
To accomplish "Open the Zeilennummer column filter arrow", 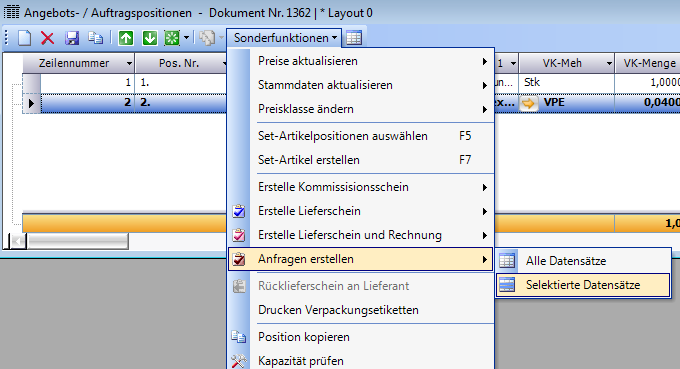I will point(129,64).
